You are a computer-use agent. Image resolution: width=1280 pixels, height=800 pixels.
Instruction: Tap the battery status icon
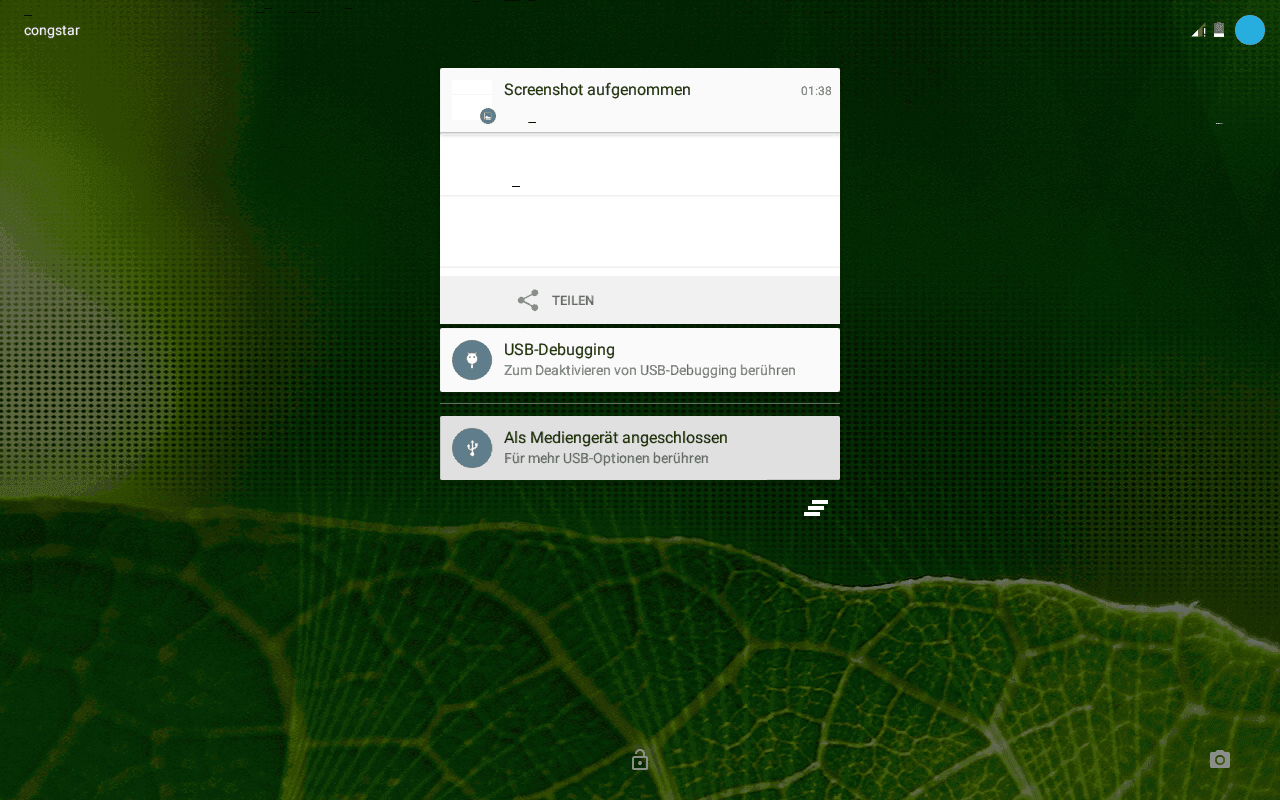click(x=1219, y=30)
